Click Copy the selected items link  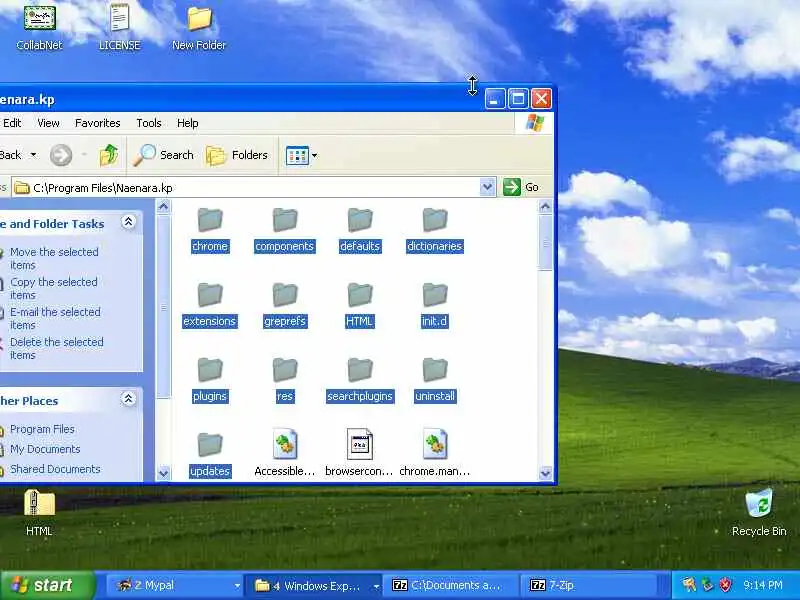(54, 289)
